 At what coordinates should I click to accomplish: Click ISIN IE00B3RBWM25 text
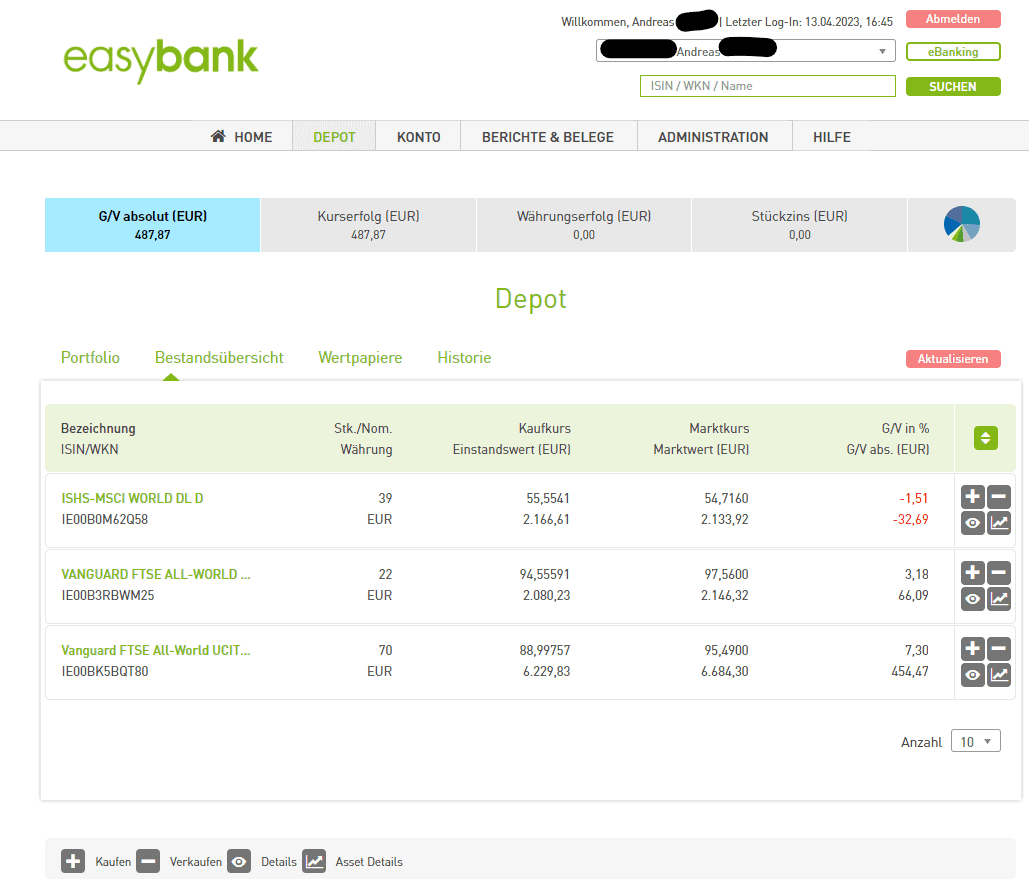tap(108, 595)
